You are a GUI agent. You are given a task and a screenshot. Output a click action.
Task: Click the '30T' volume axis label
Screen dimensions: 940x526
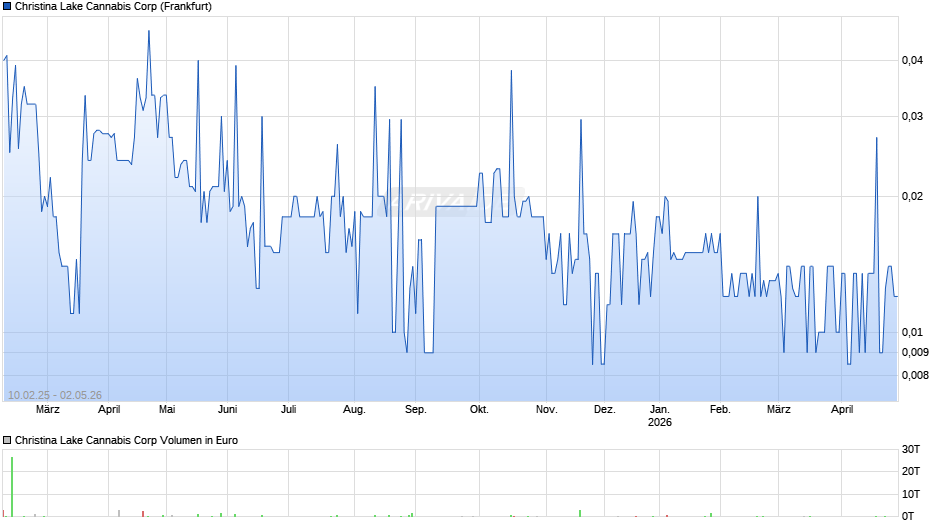[911, 449]
